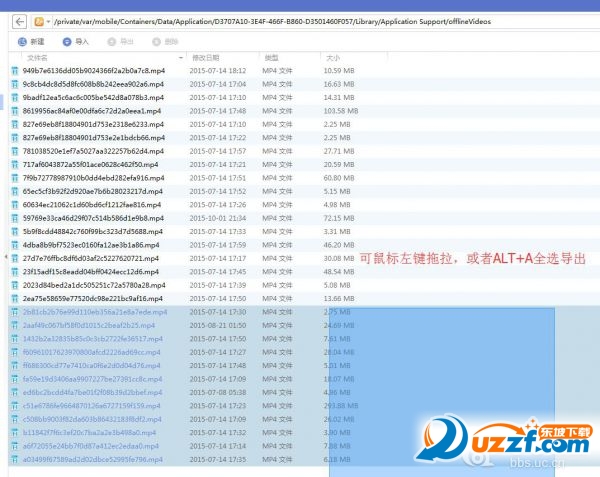Click the date 2015-07-14 18:12
This screenshot has width=600, height=477.
218,71
